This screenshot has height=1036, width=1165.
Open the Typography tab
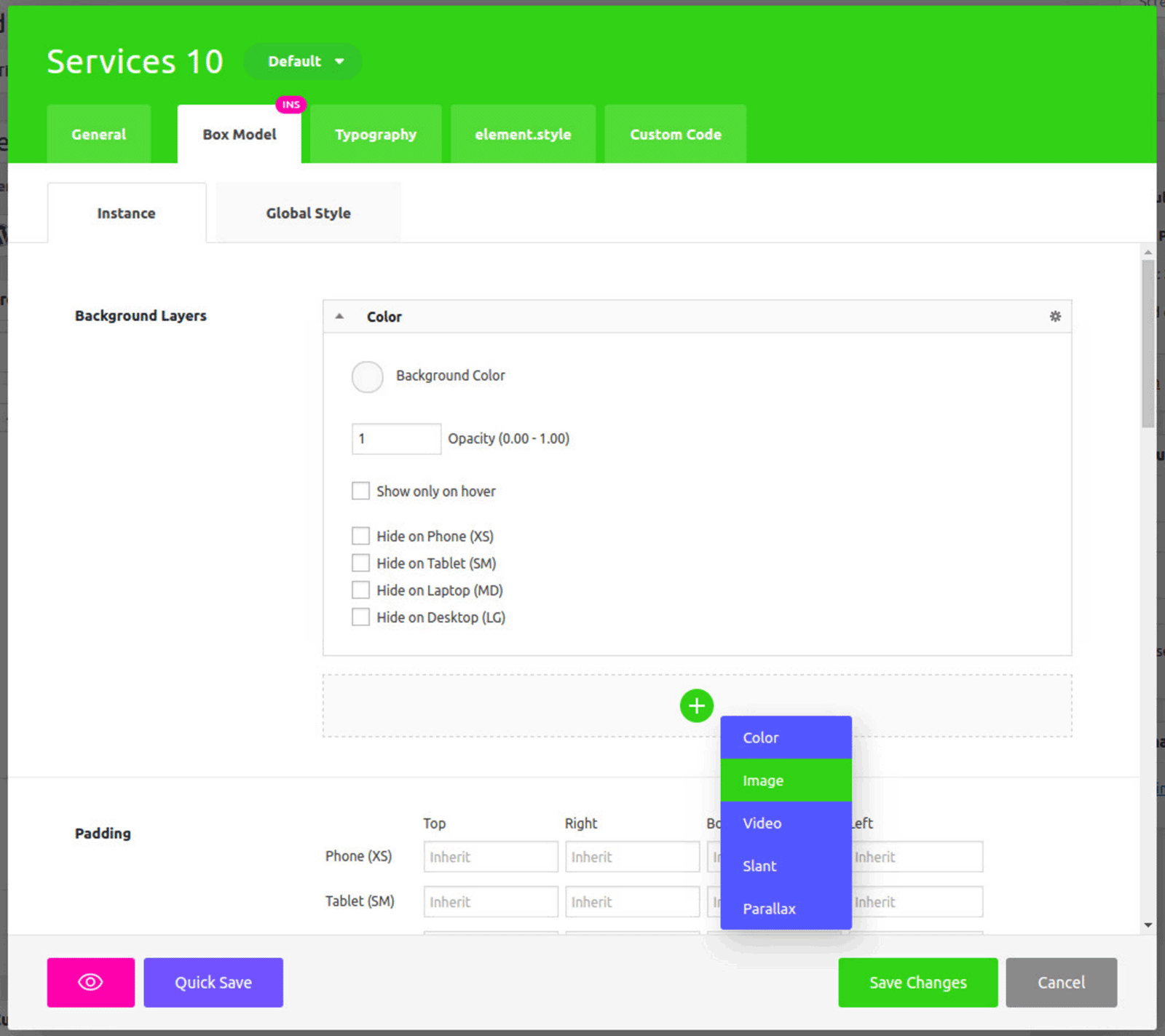[376, 134]
